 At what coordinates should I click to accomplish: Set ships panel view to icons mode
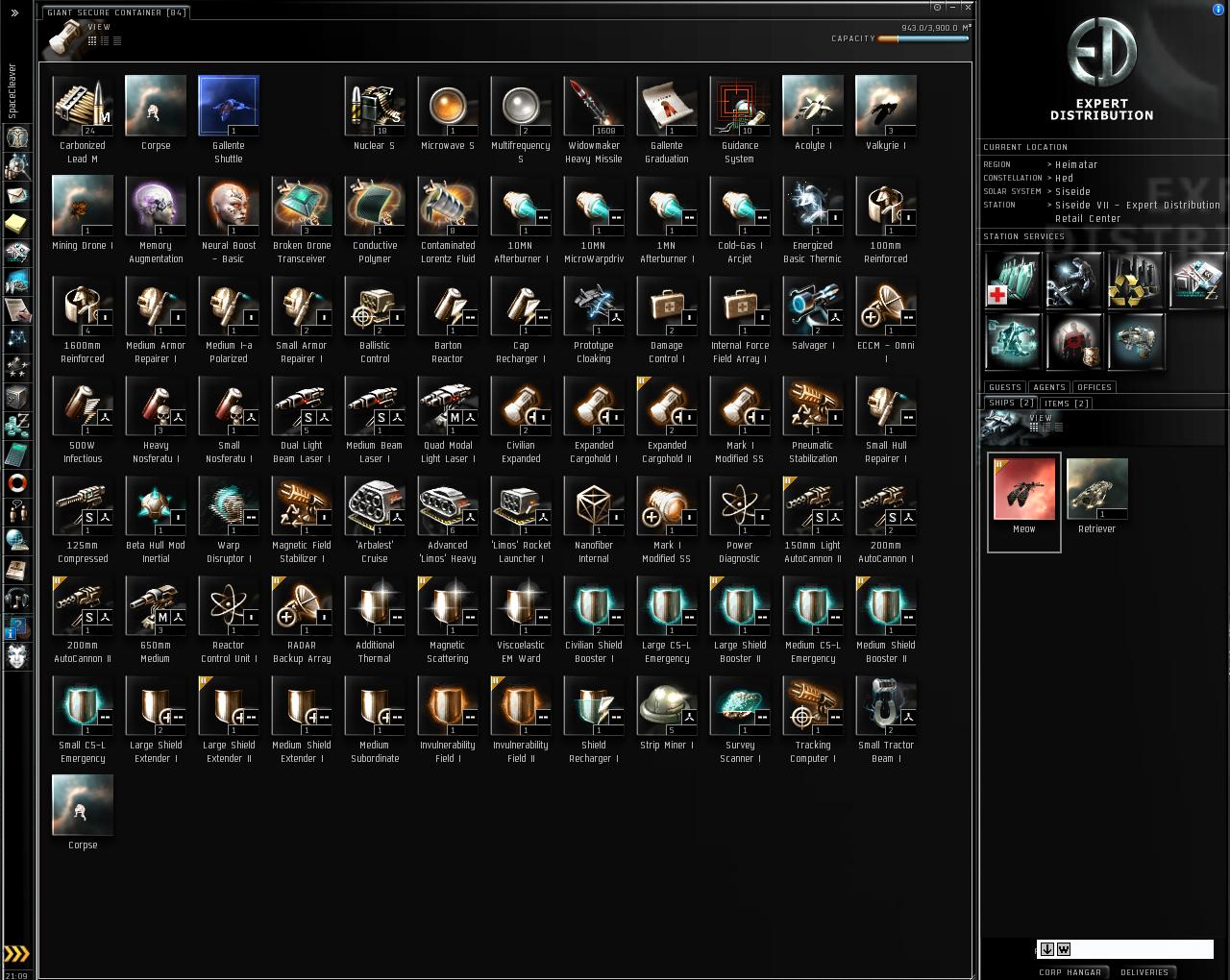coord(1034,428)
